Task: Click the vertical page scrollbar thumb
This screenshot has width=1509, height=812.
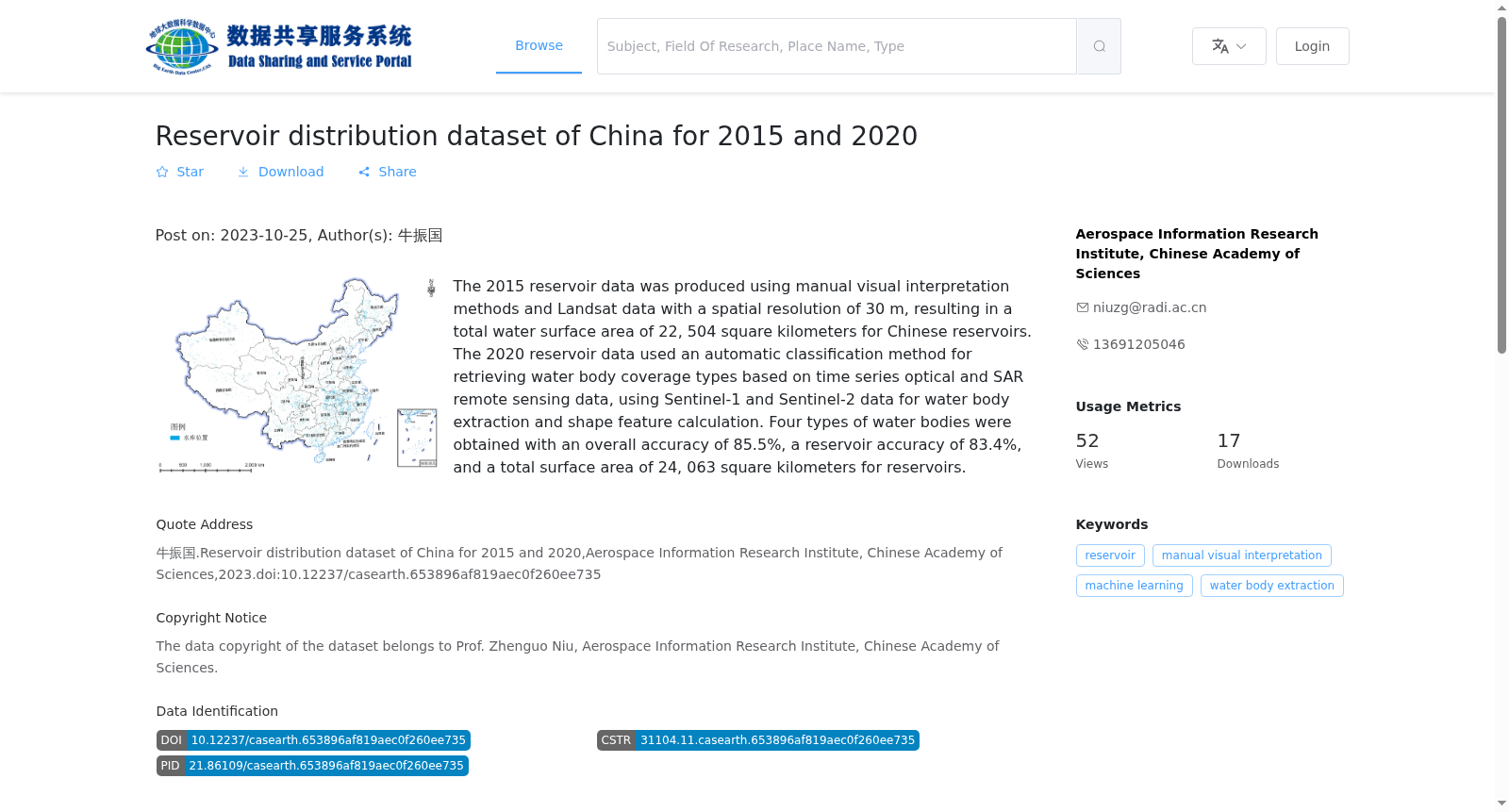Action: click(x=1501, y=185)
